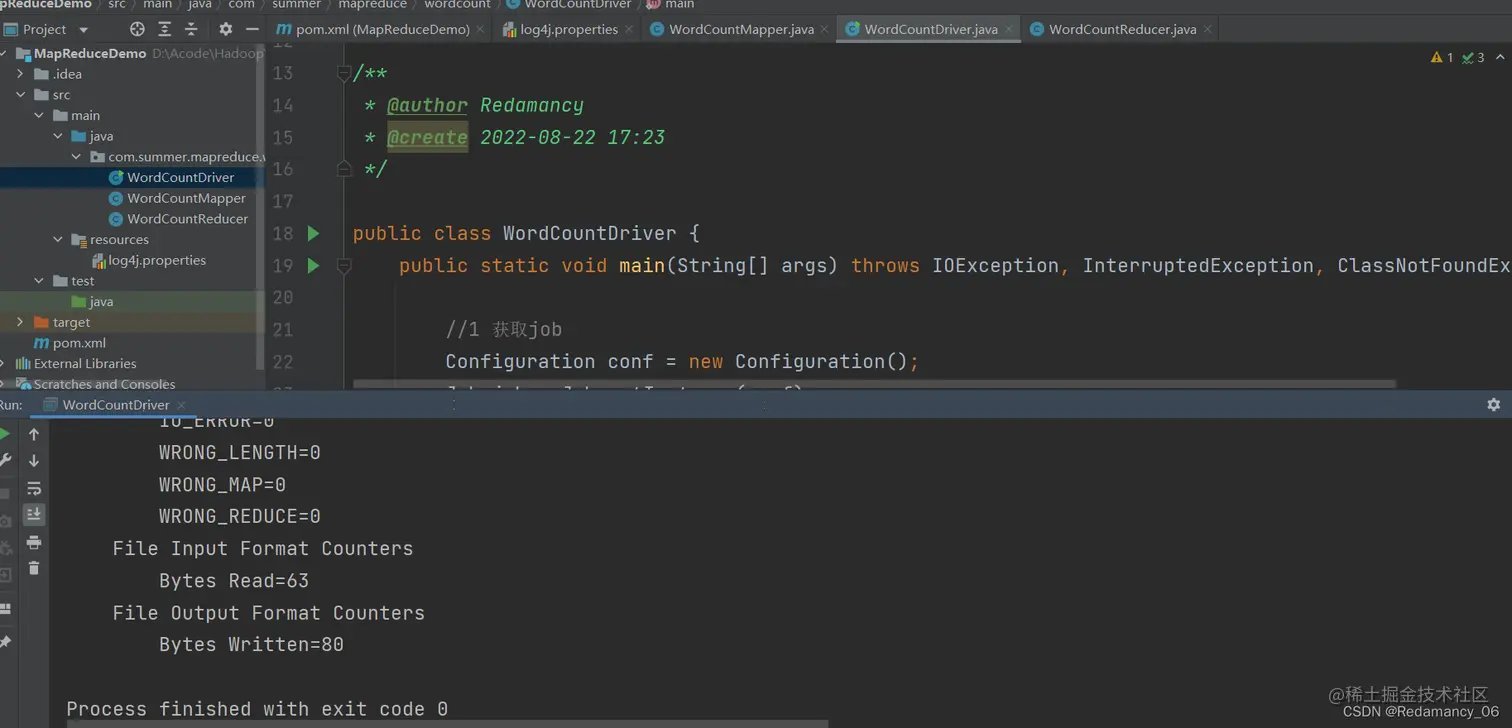This screenshot has width=1512, height=728.
Task: Clear console output with trash icon
Action: [34, 568]
